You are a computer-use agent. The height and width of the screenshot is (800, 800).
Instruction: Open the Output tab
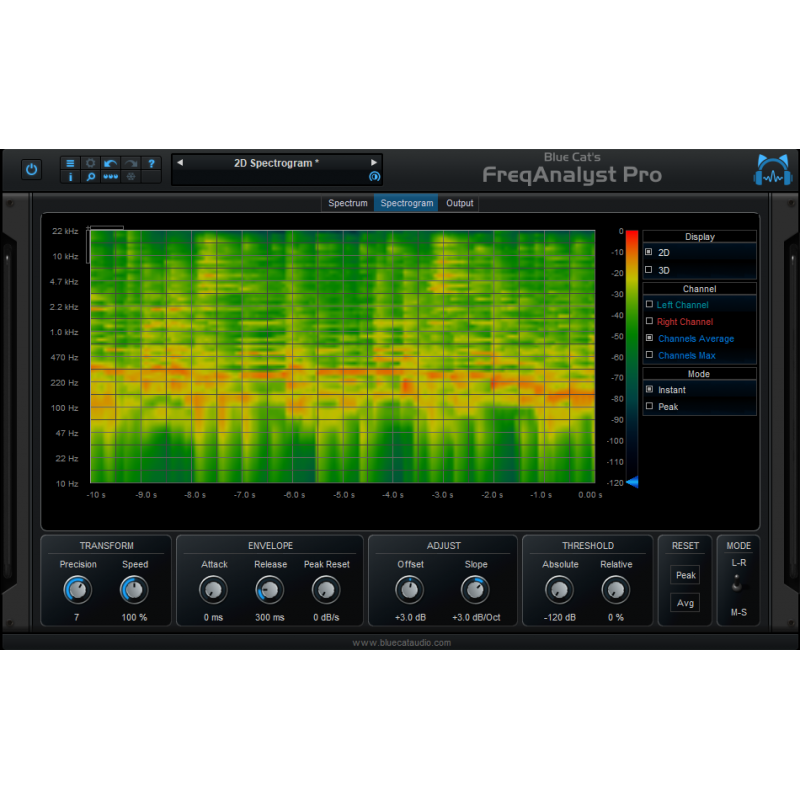(459, 202)
